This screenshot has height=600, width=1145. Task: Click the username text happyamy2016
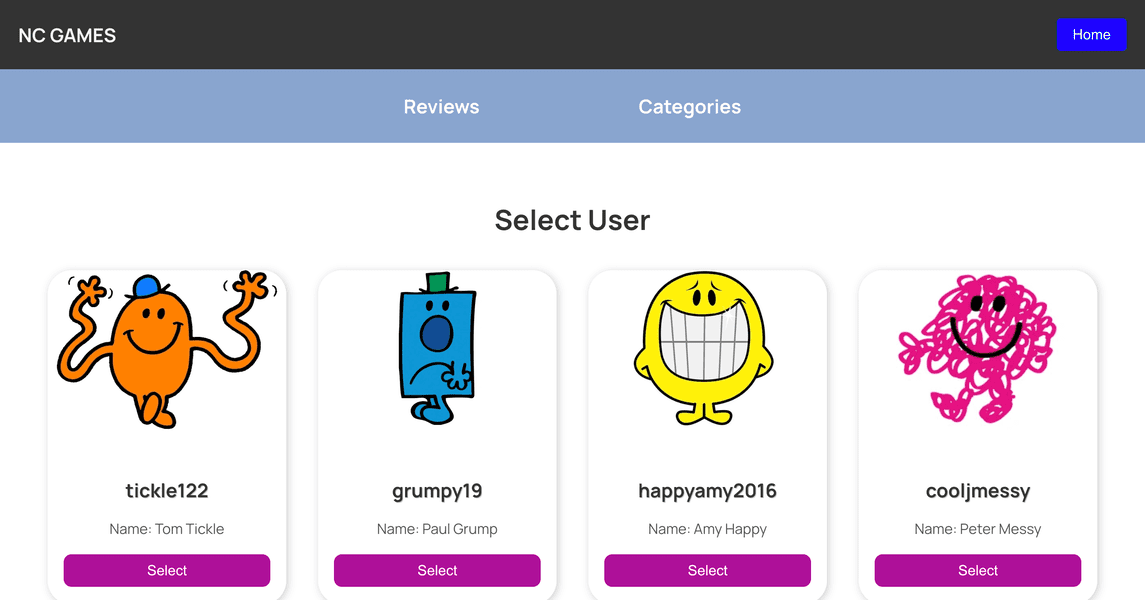point(707,491)
